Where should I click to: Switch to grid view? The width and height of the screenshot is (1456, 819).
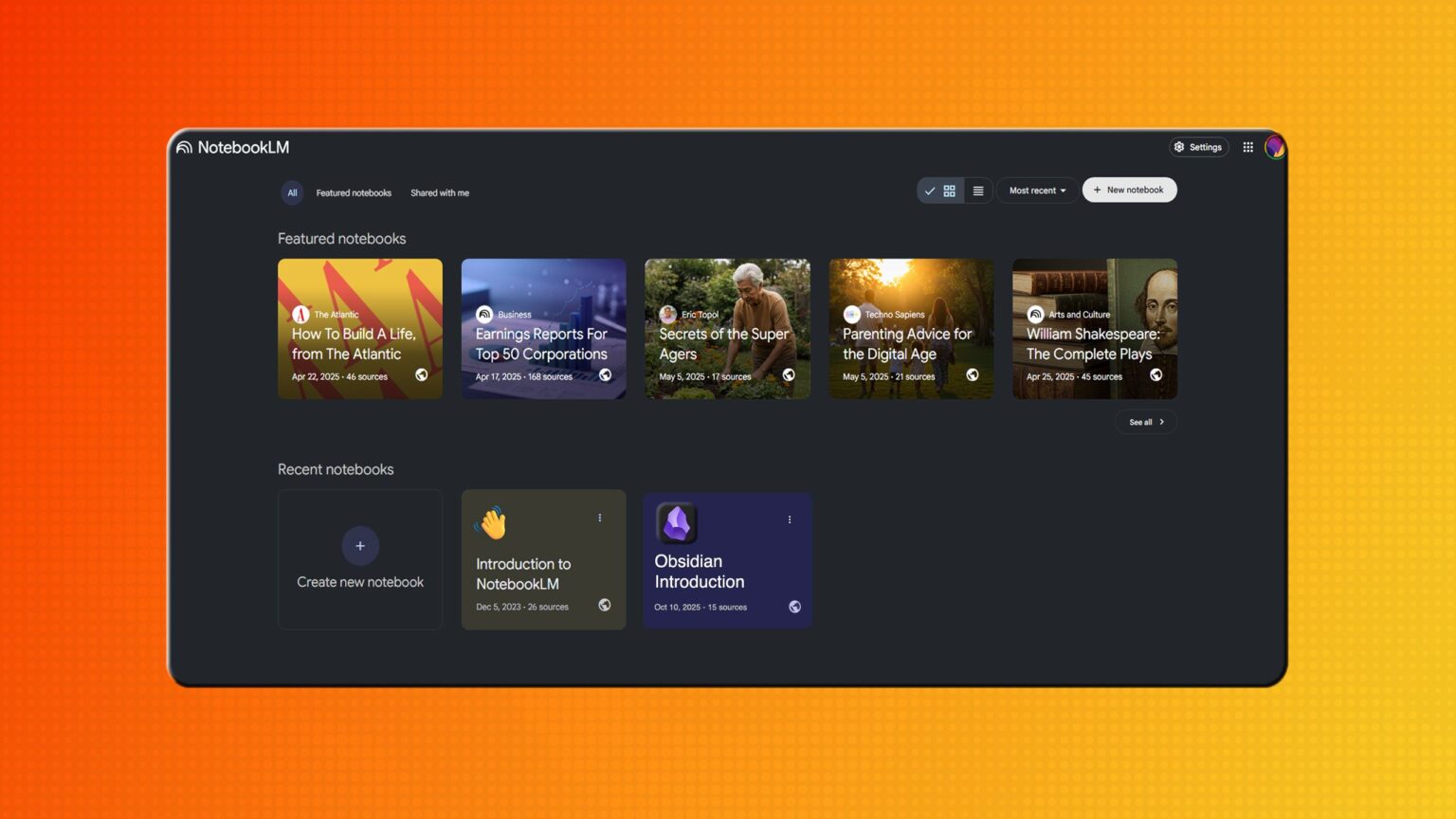coord(949,191)
